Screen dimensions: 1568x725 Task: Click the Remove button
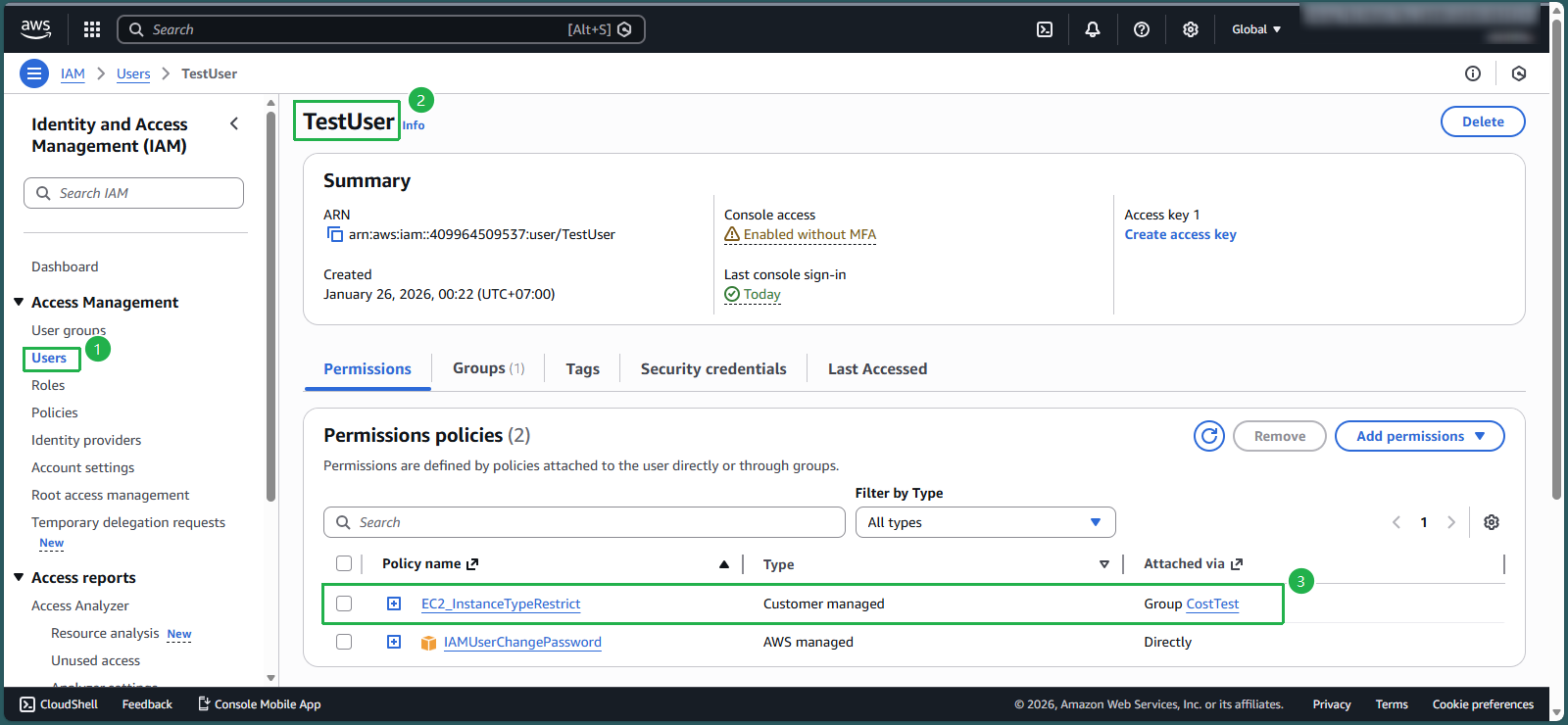pyautogui.click(x=1280, y=436)
